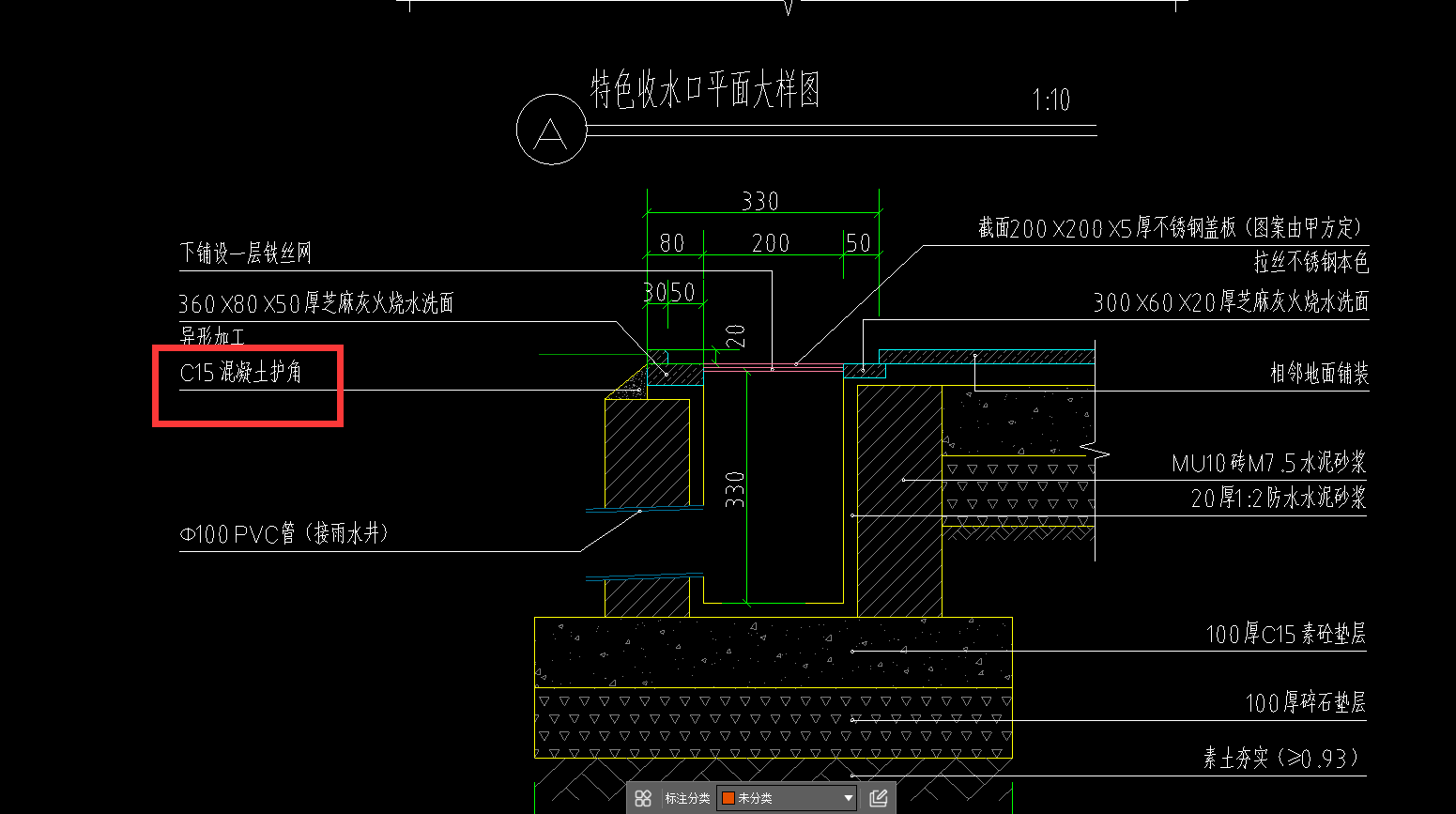Click the 200 dimension value
The image size is (1456, 814).
[771, 243]
